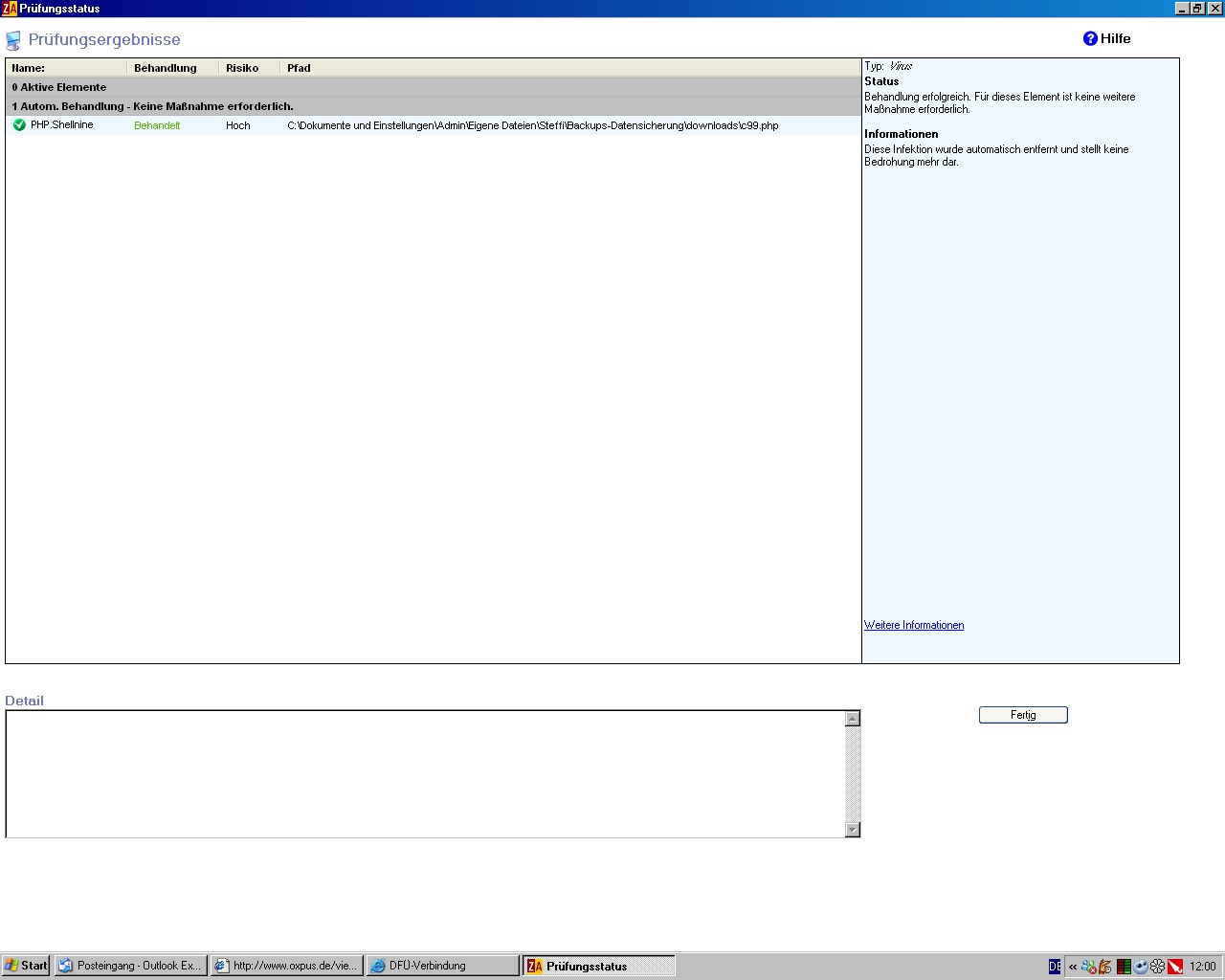Switch to the DFÜ-Verbindung taskbar item

pyautogui.click(x=441, y=966)
